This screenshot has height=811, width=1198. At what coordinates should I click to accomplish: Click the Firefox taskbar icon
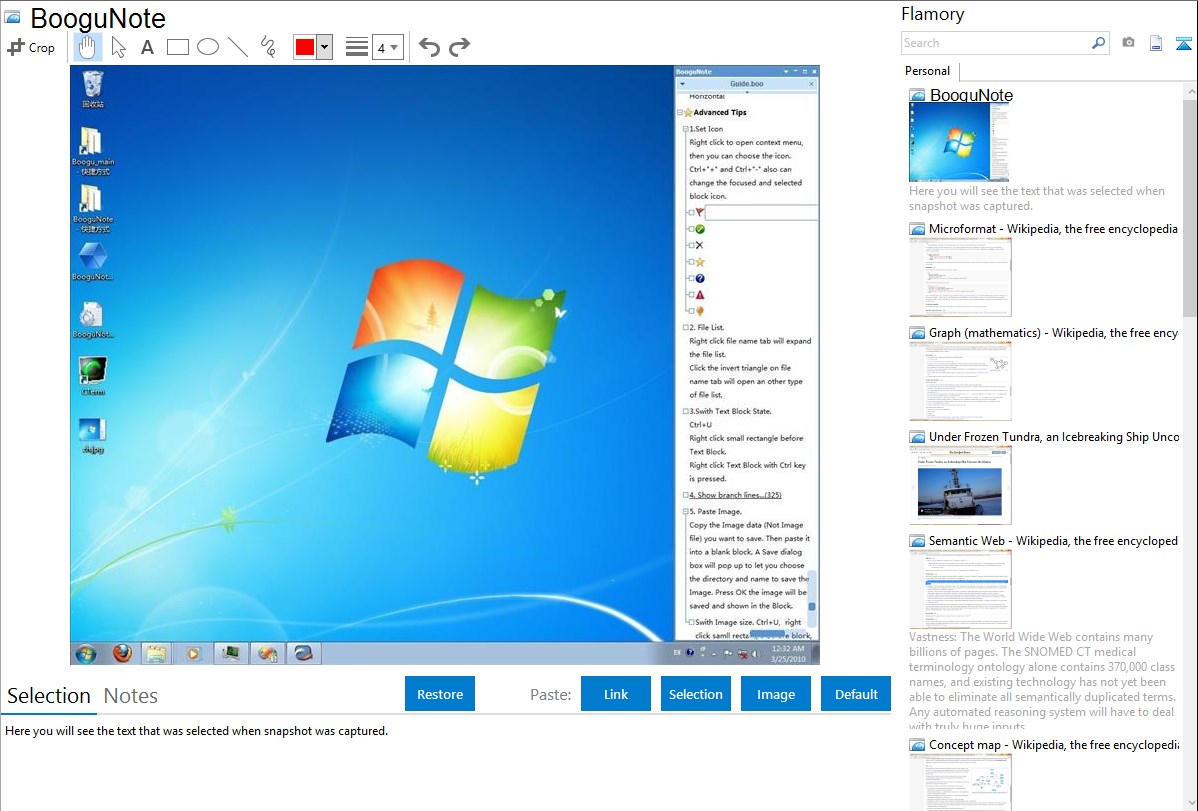coord(122,654)
